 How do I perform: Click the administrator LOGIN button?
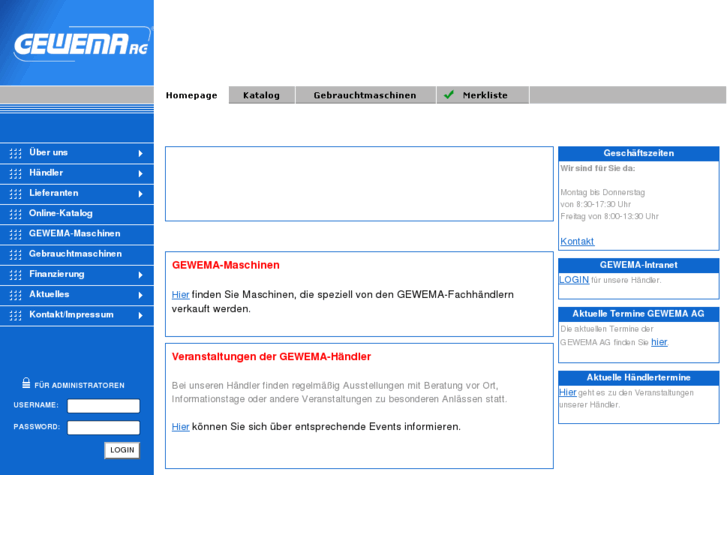point(122,450)
